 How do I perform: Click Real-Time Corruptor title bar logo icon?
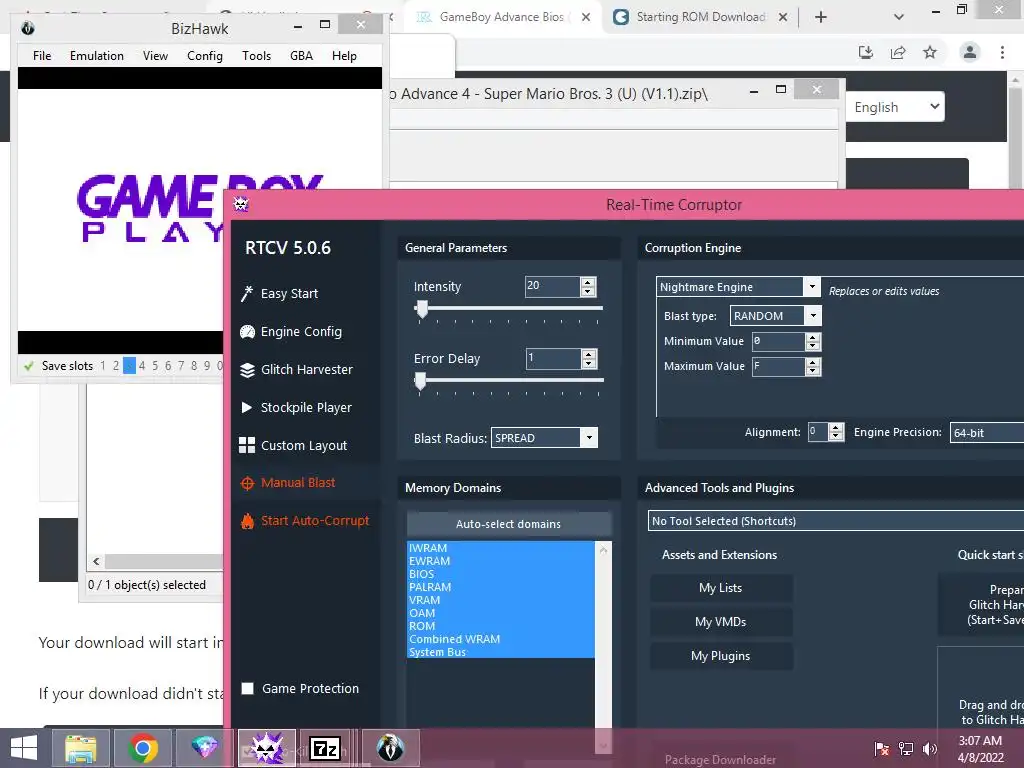241,204
